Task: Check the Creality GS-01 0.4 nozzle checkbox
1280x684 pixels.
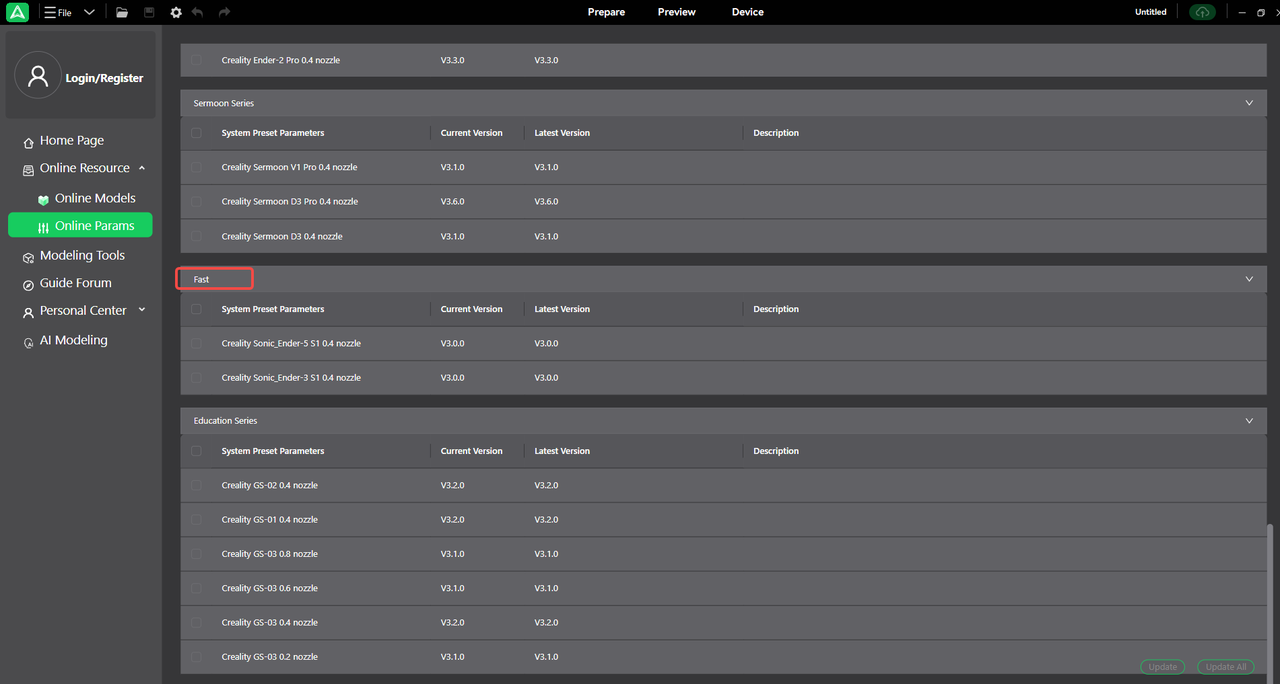Action: point(196,519)
